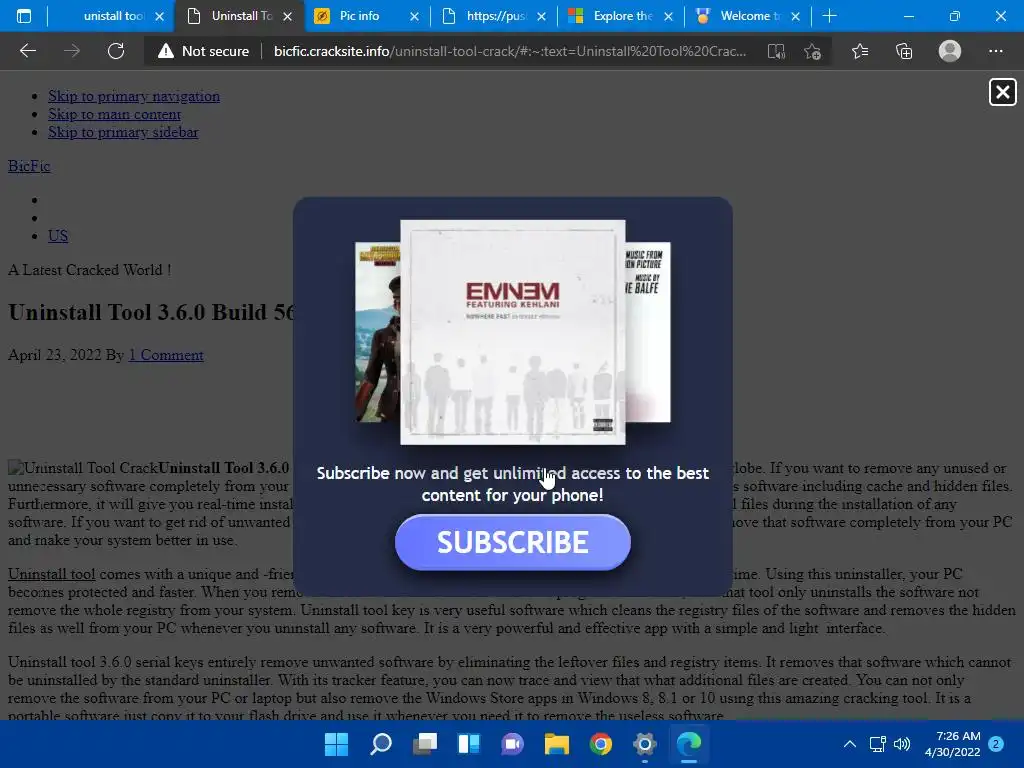
Task: Open the Chat taskbar icon
Action: 513,744
